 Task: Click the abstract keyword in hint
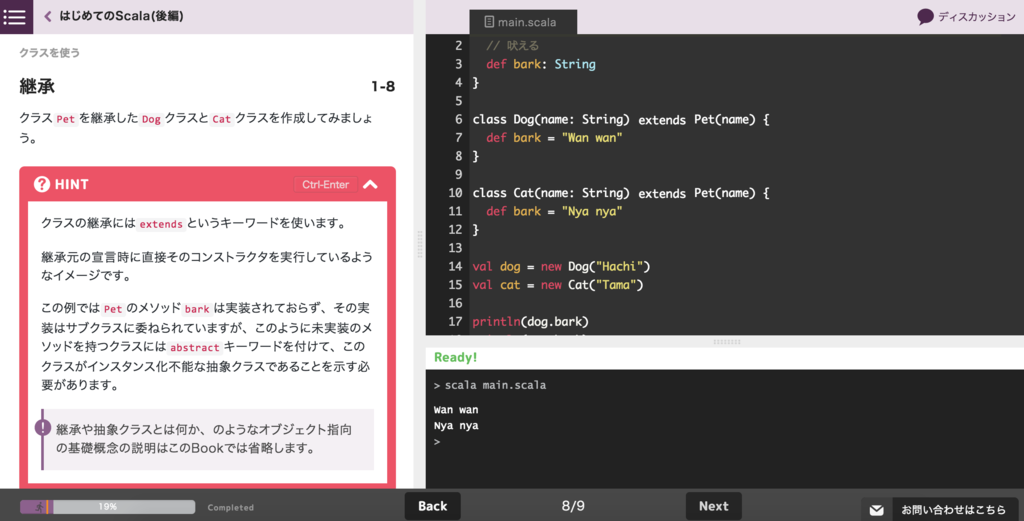[195, 347]
